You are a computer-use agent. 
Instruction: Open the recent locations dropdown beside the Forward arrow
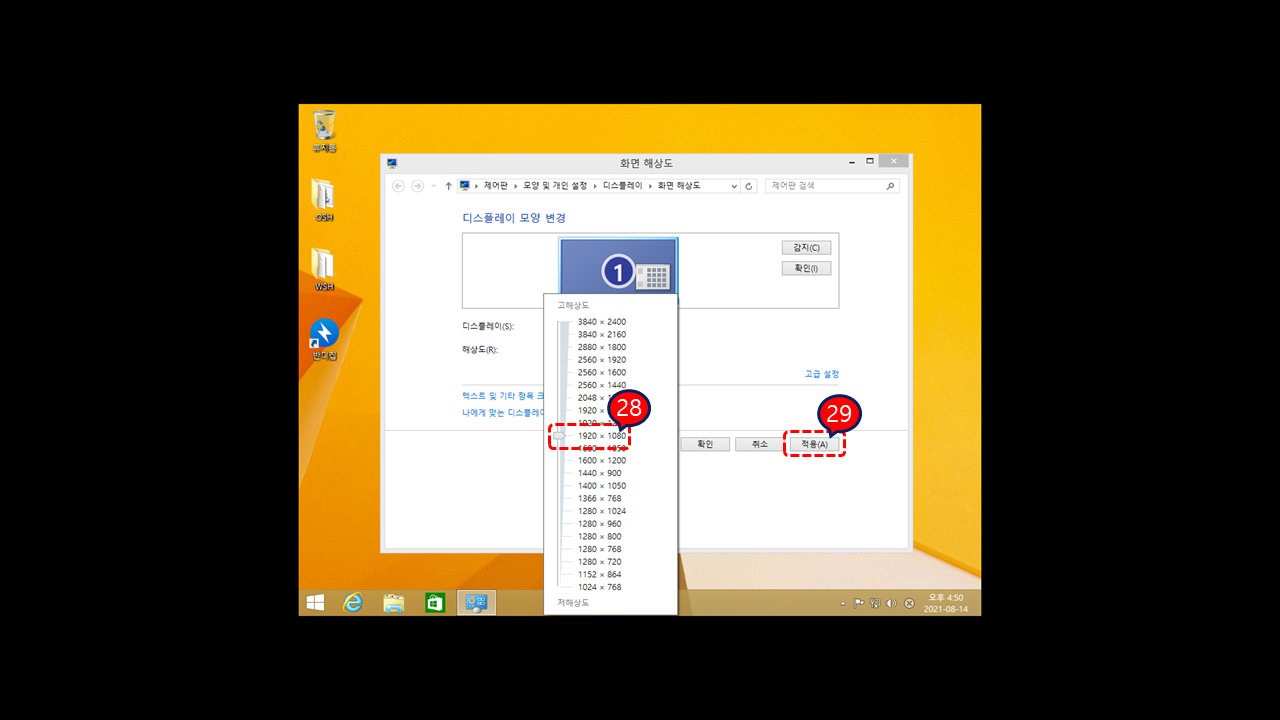tap(433, 186)
